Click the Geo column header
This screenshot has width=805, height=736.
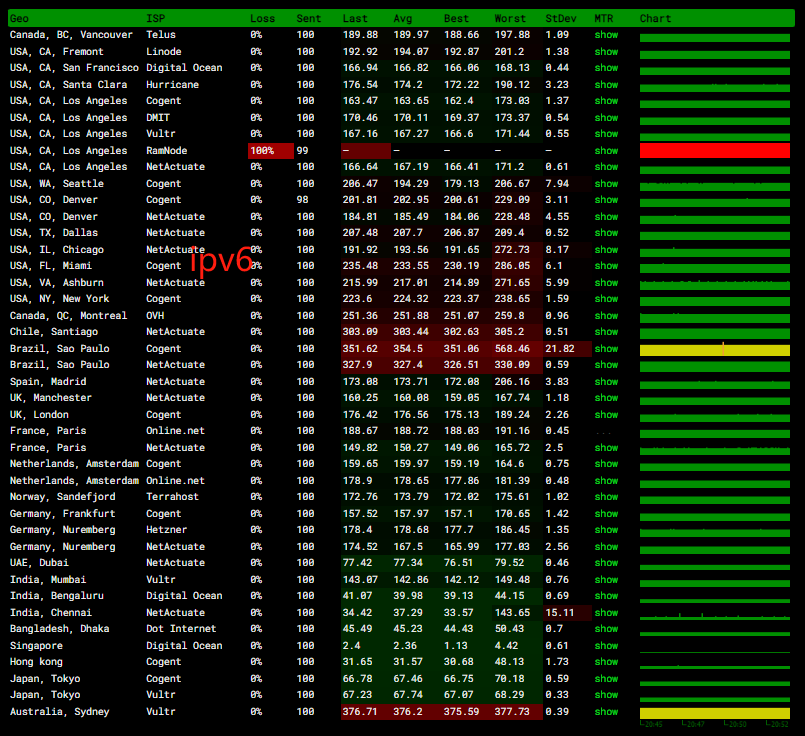point(20,18)
